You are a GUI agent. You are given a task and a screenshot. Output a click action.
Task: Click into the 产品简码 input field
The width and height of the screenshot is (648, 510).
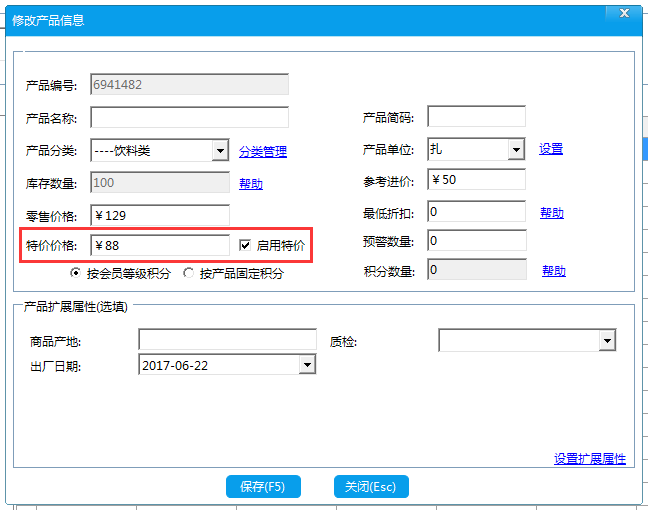(x=476, y=117)
